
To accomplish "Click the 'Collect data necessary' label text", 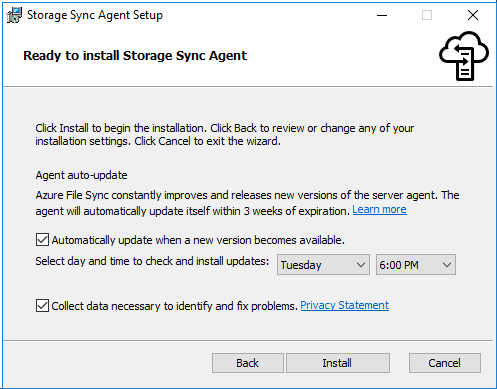I will (174, 306).
